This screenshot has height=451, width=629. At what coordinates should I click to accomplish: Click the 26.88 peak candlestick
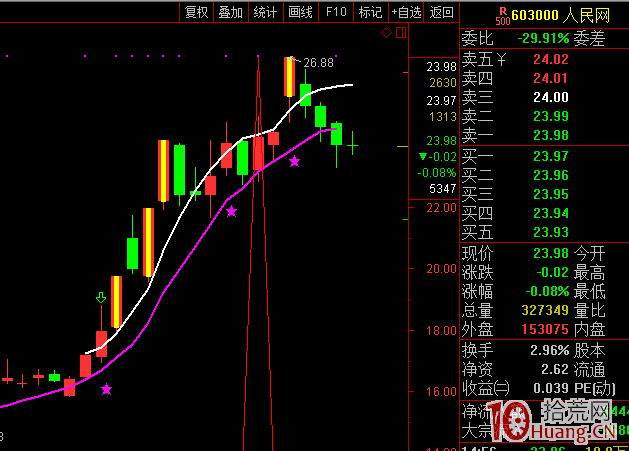289,77
